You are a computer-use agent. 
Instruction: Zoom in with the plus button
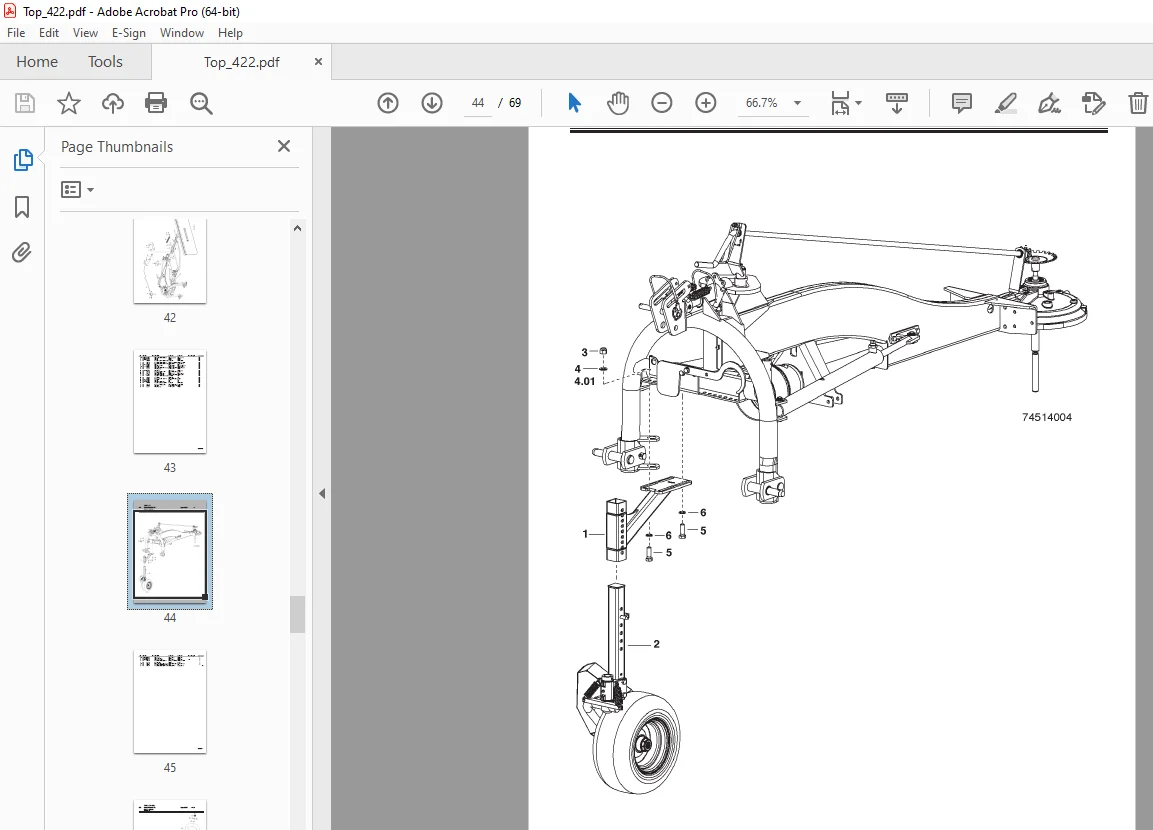pyautogui.click(x=705, y=103)
